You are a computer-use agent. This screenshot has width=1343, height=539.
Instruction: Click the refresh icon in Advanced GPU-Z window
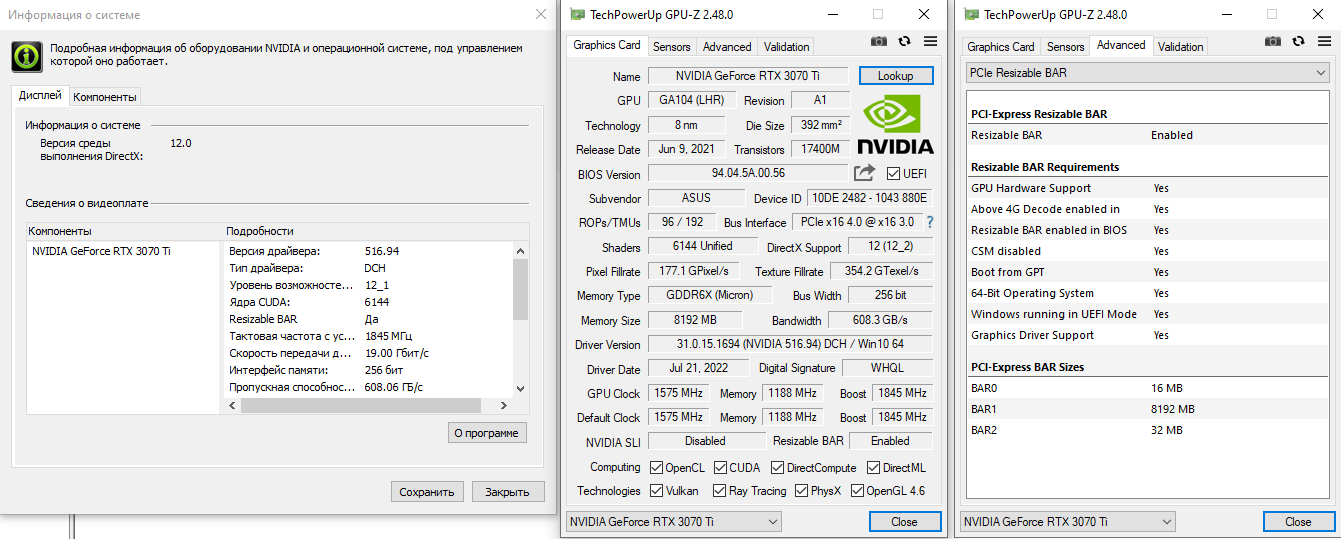1298,41
